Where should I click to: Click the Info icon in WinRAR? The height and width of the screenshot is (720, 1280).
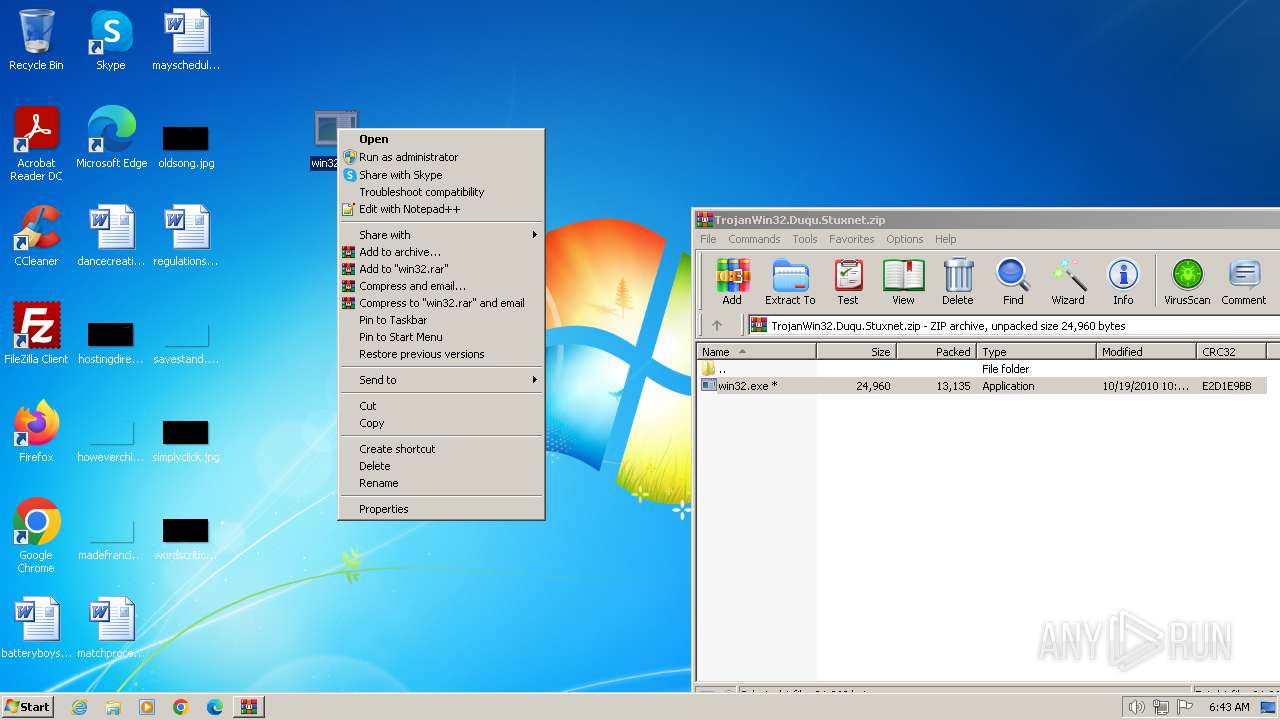coord(1123,281)
